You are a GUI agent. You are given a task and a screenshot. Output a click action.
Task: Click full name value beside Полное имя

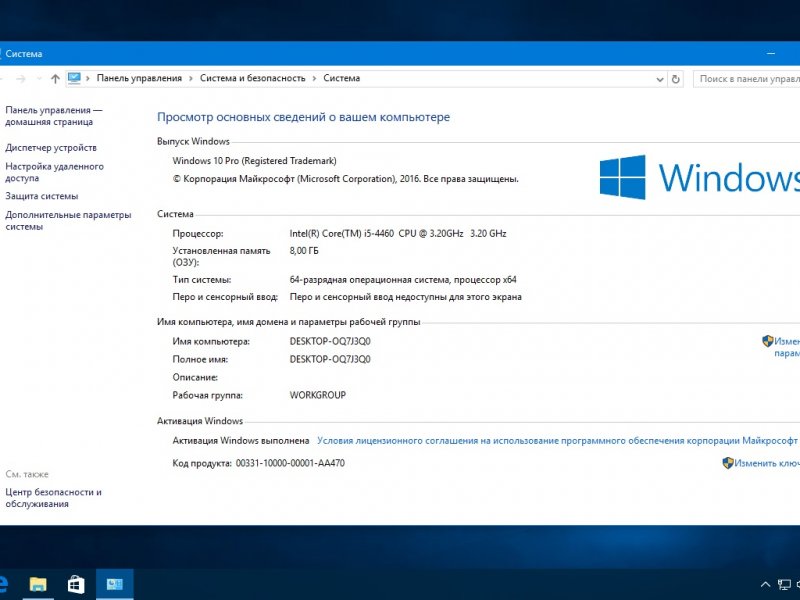[x=330, y=359]
